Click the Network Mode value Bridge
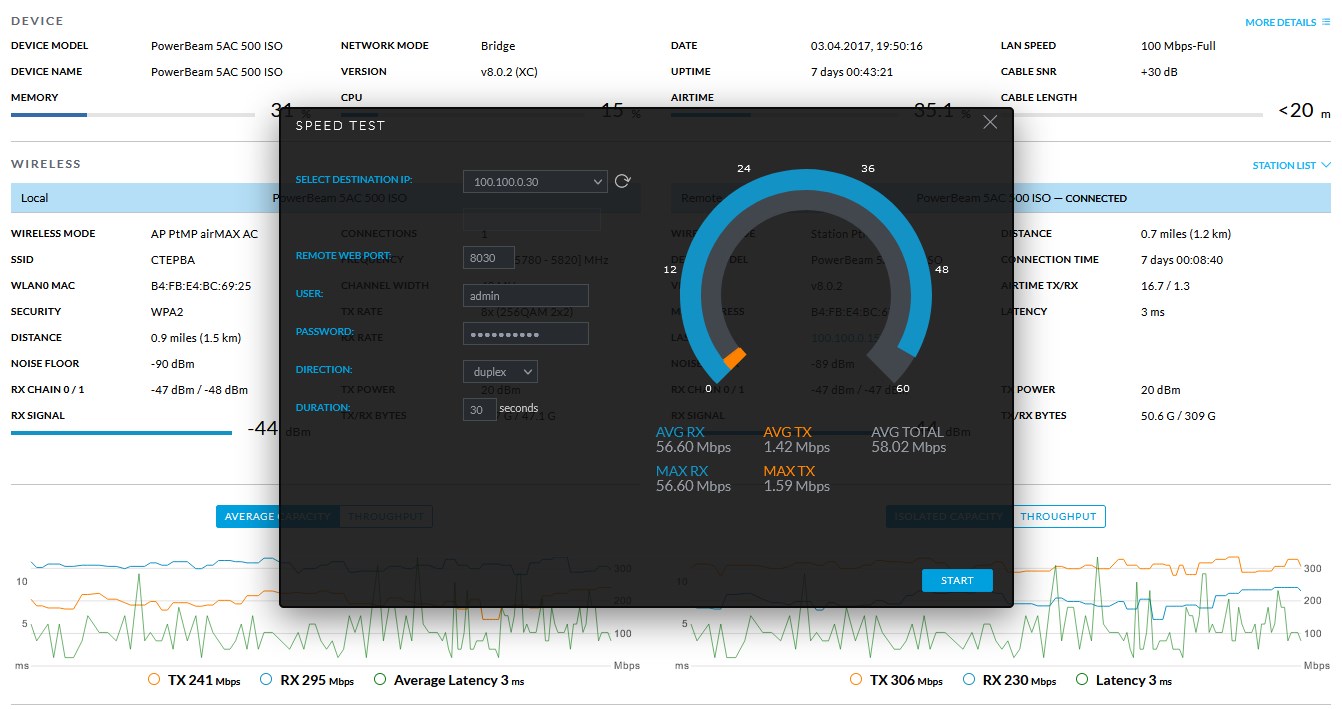The height and width of the screenshot is (709, 1342). click(498, 46)
